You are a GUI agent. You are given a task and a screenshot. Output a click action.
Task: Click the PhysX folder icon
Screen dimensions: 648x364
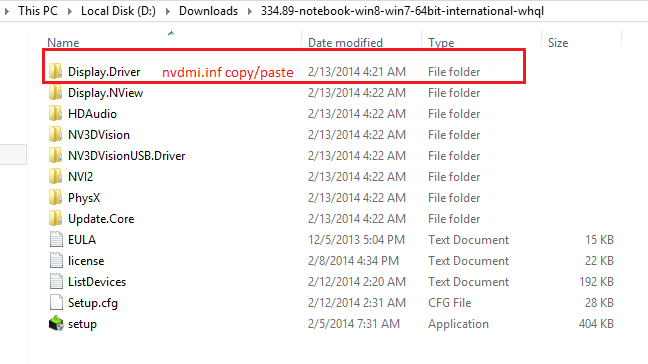[x=55, y=197]
